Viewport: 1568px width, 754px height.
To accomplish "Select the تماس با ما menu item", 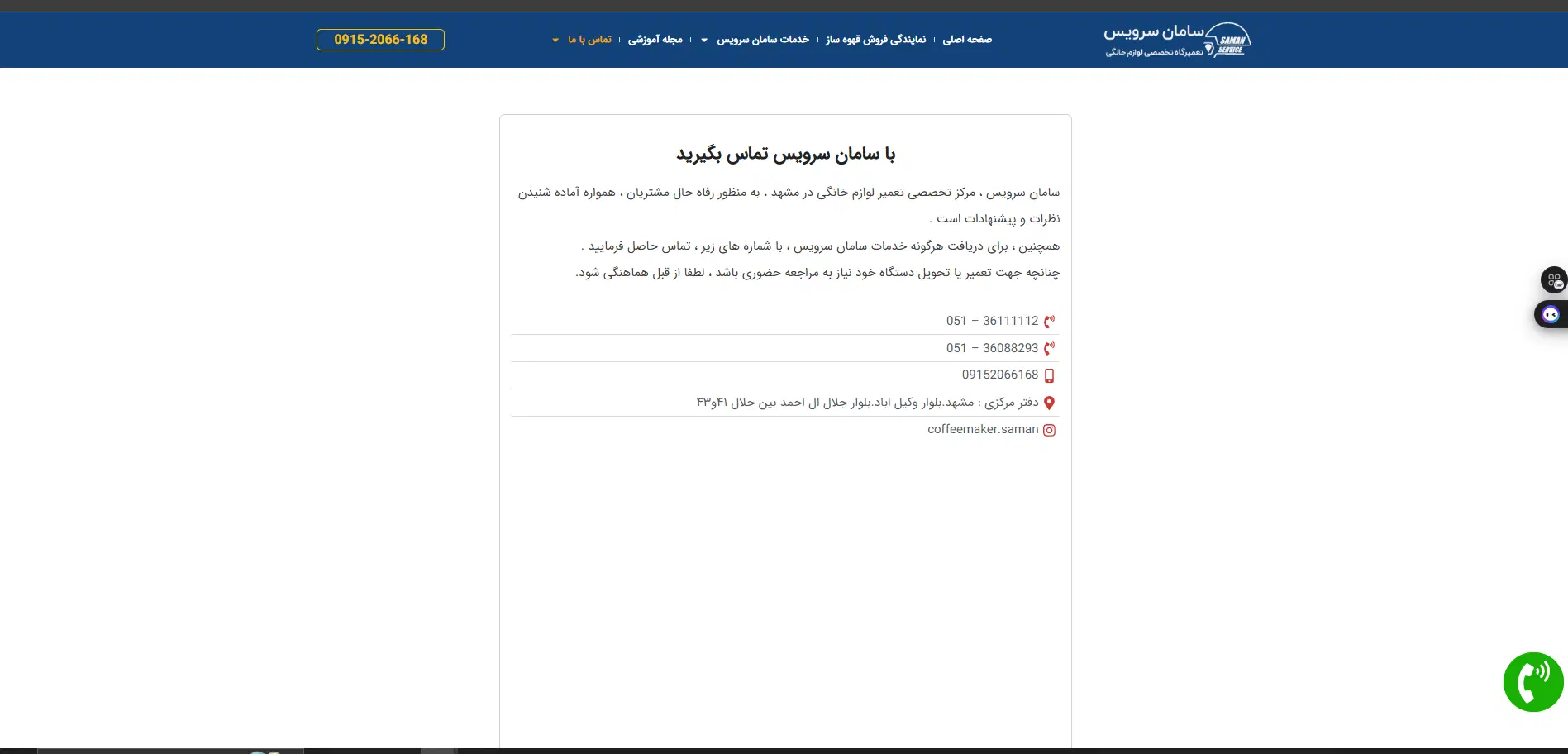I will tap(589, 40).
